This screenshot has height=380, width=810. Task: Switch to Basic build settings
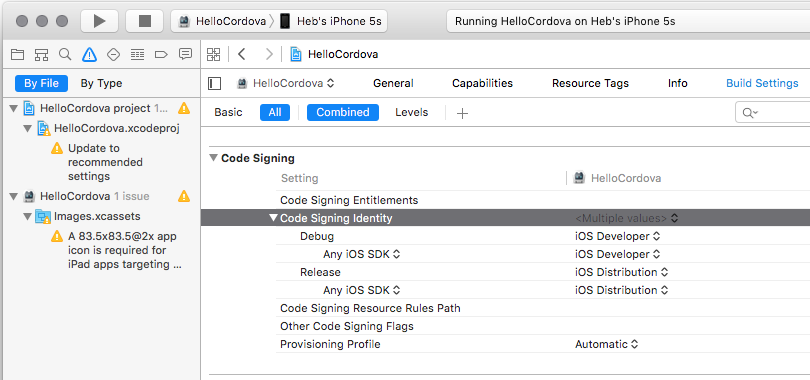(x=228, y=112)
